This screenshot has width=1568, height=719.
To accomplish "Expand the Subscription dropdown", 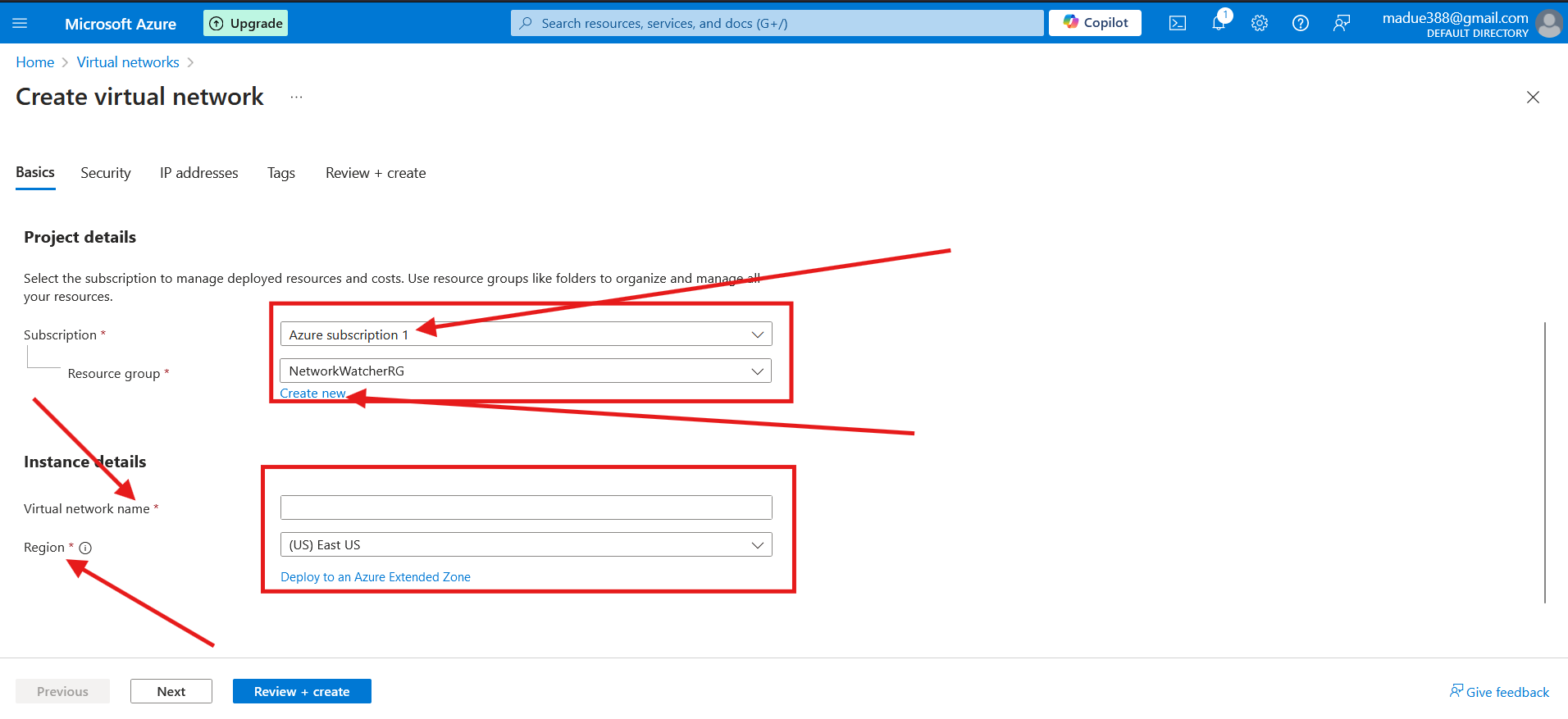I will click(526, 334).
